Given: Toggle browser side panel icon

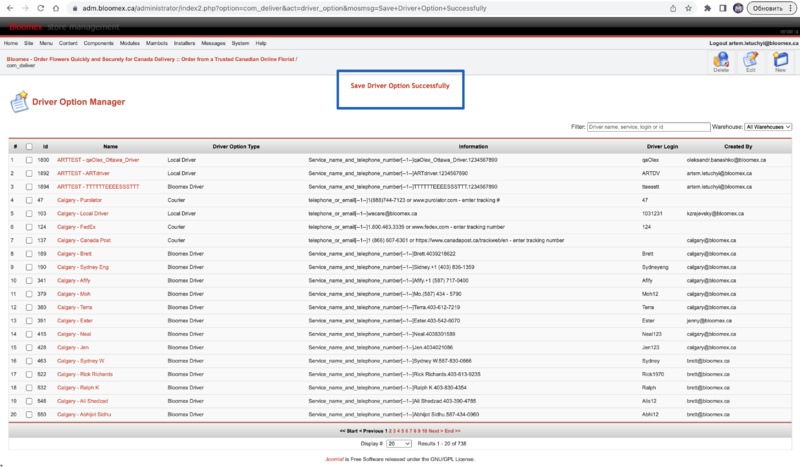Looking at the screenshot, I should [x=722, y=8].
